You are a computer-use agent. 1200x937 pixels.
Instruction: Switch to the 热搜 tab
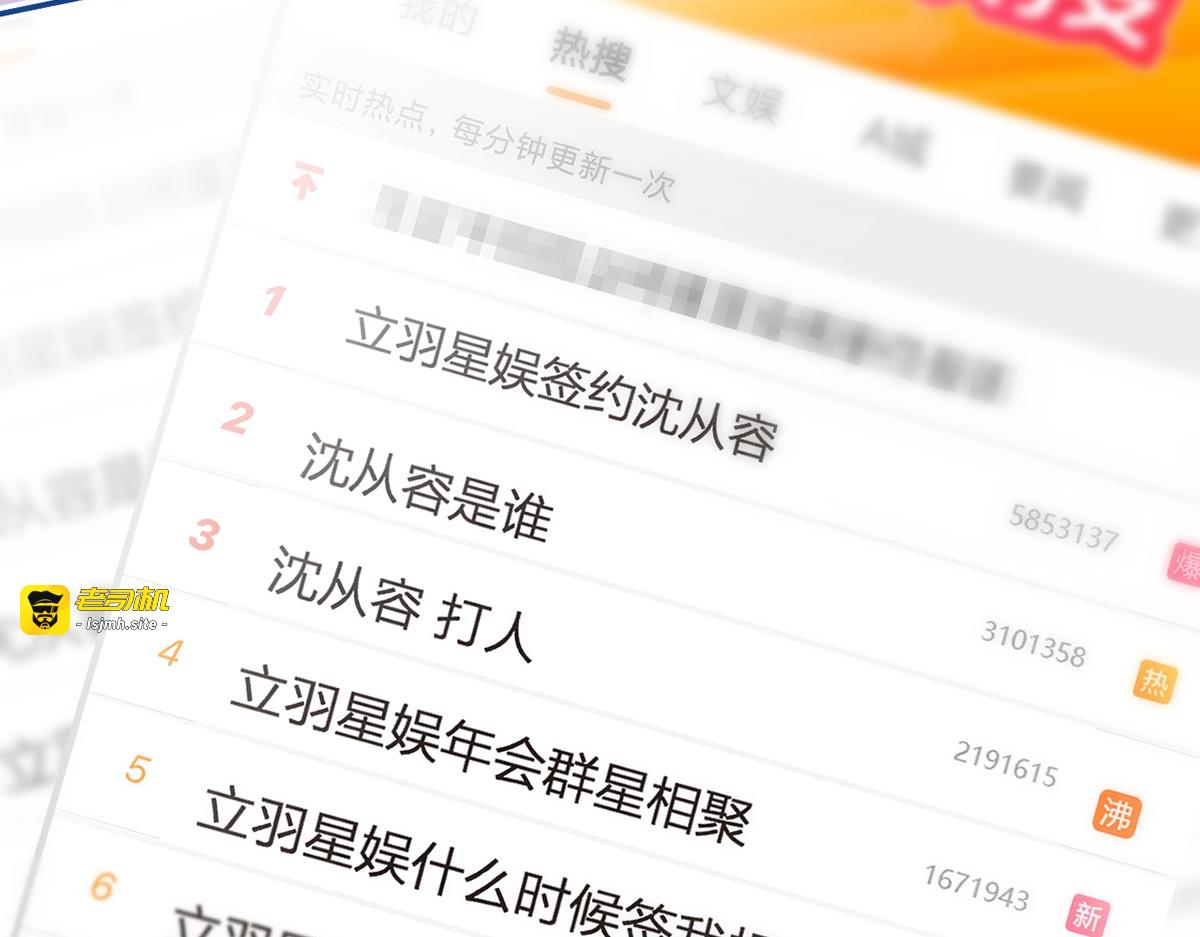click(x=590, y=58)
